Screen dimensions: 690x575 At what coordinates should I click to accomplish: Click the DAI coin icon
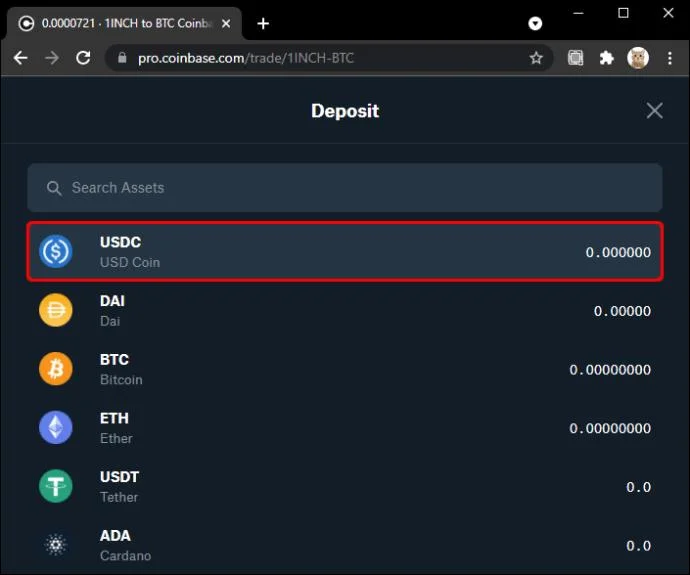[55, 310]
